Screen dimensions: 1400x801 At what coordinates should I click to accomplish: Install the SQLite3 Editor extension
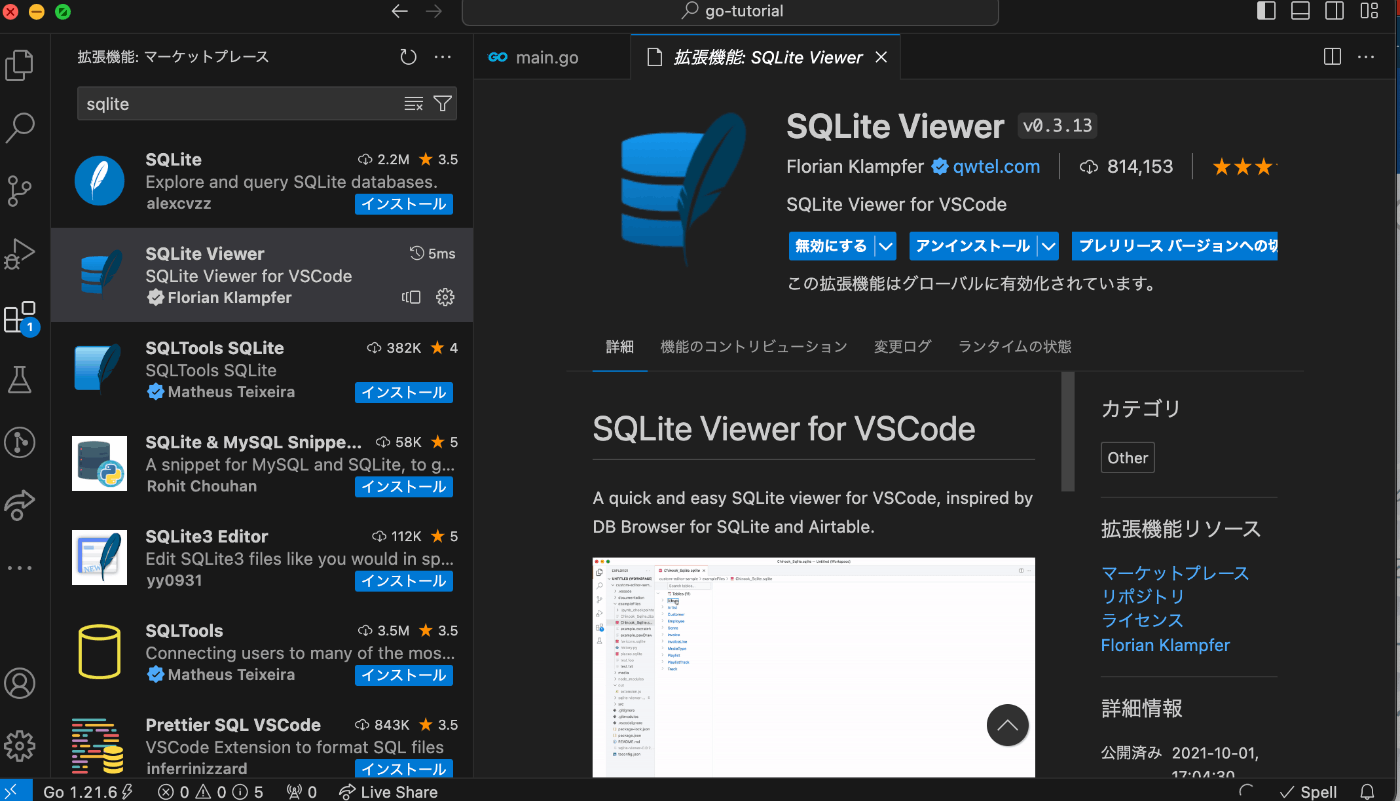(404, 581)
